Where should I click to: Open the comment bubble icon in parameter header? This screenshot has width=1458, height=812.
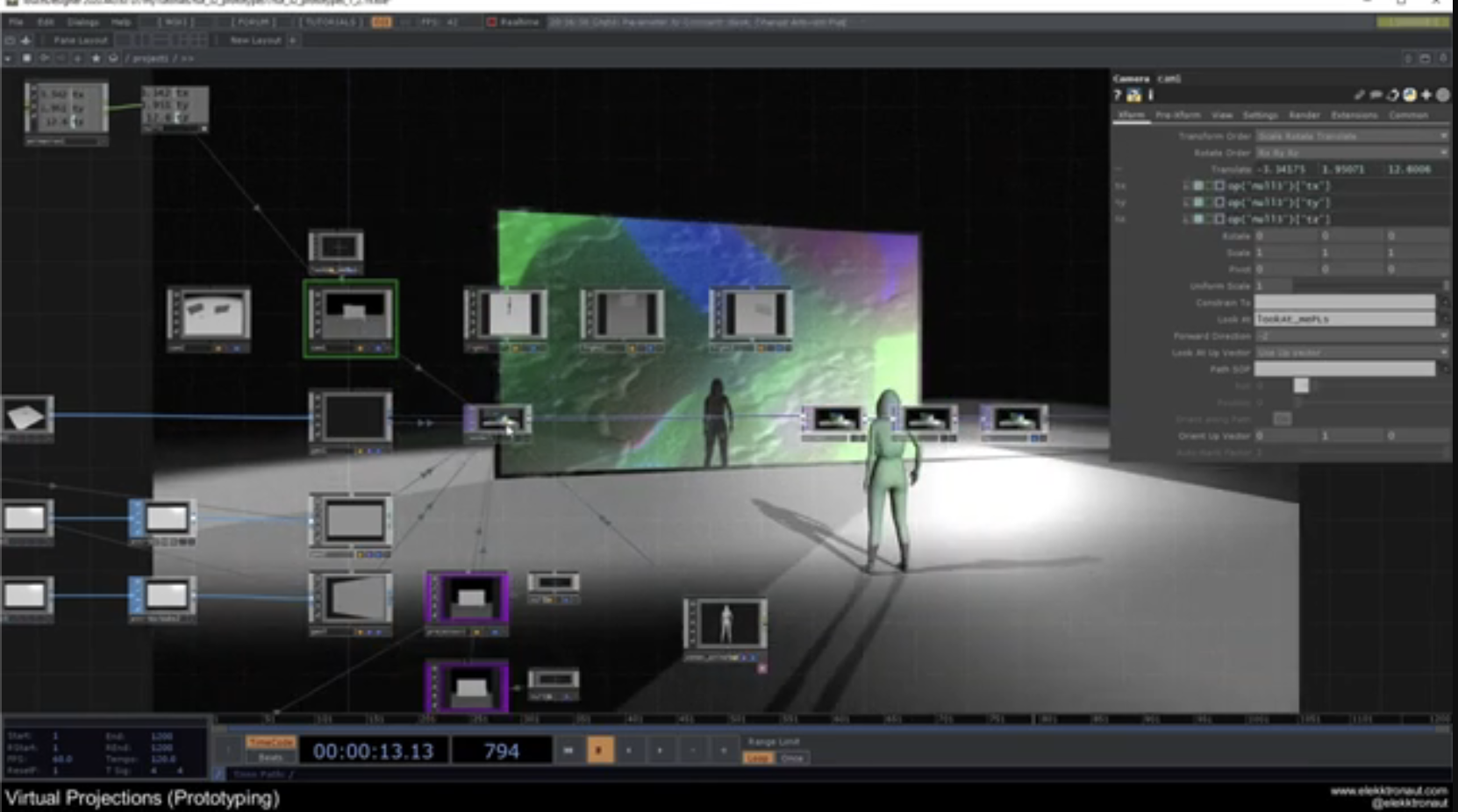coord(1376,95)
